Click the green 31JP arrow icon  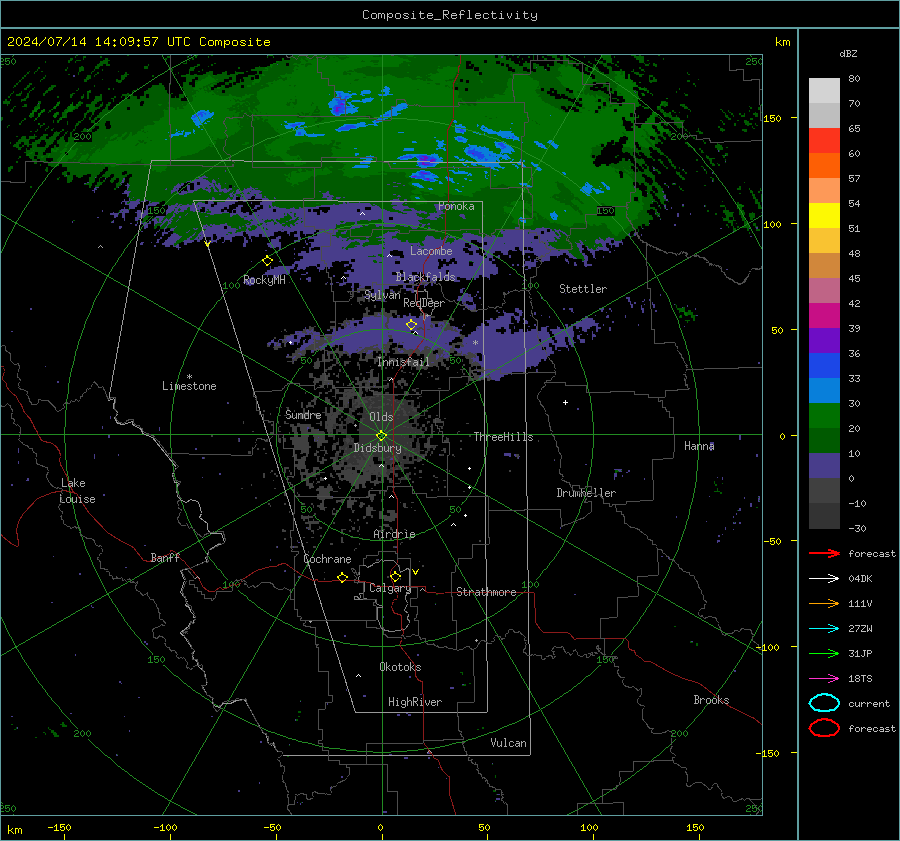(x=824, y=653)
